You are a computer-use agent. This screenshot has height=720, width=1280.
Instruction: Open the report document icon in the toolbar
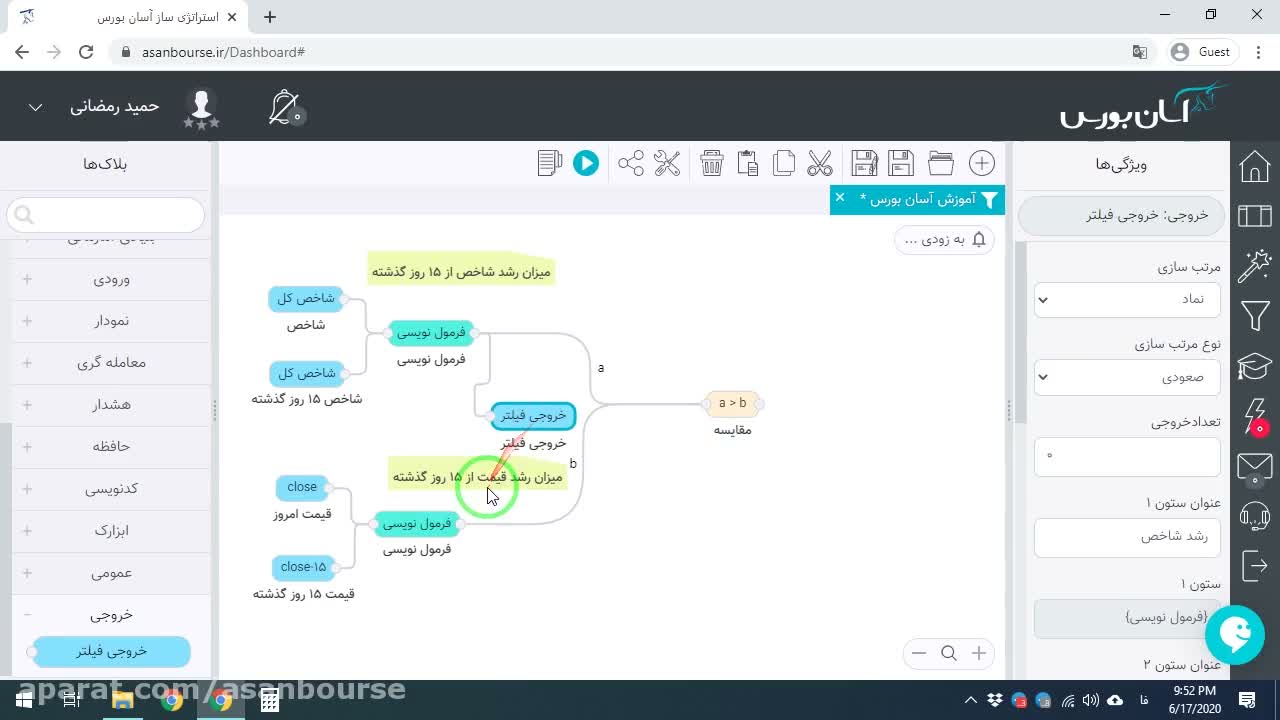click(549, 163)
